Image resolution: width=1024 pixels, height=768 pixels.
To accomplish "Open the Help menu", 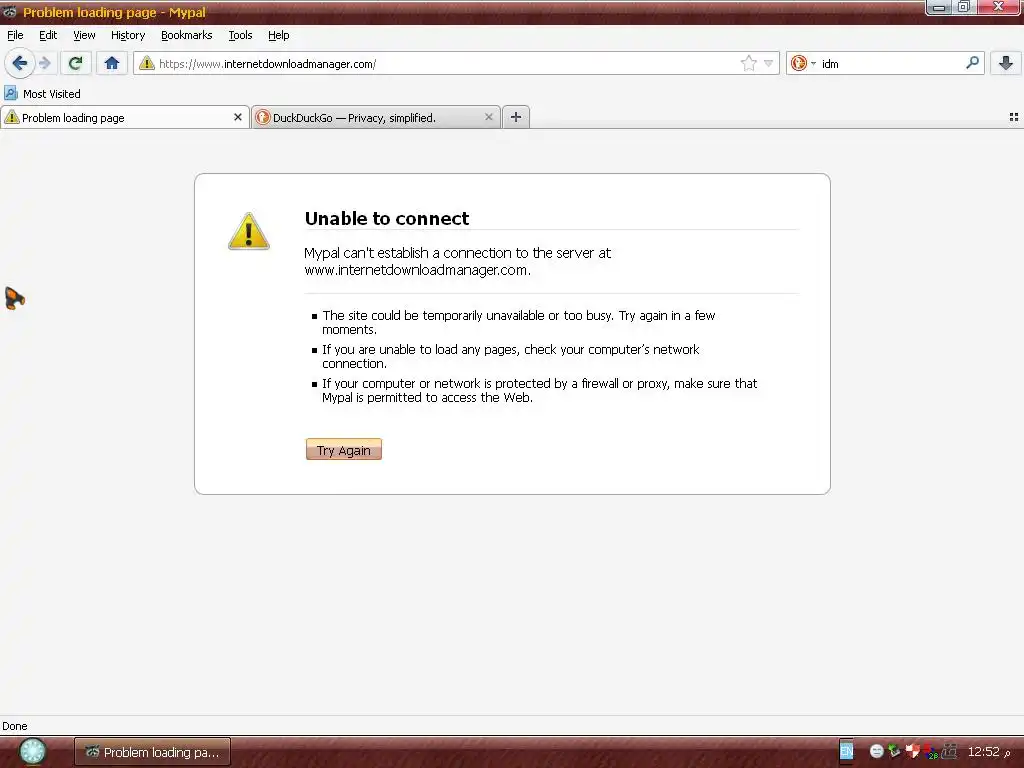I will click(x=278, y=35).
